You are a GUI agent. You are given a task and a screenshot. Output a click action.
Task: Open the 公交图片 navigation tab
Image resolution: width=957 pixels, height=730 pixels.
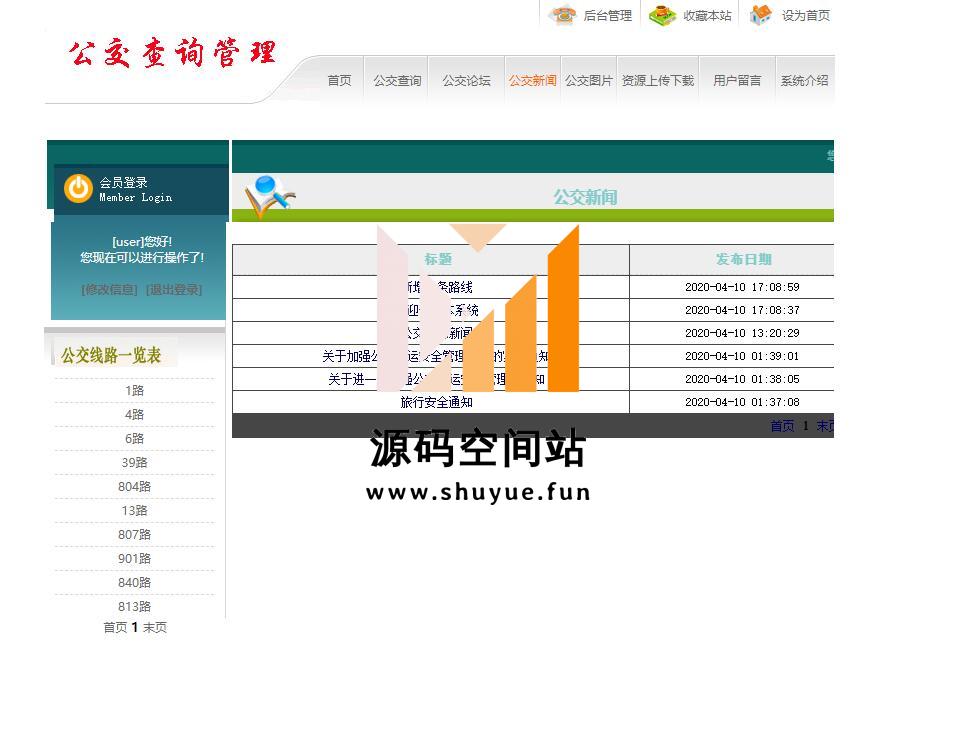(588, 81)
